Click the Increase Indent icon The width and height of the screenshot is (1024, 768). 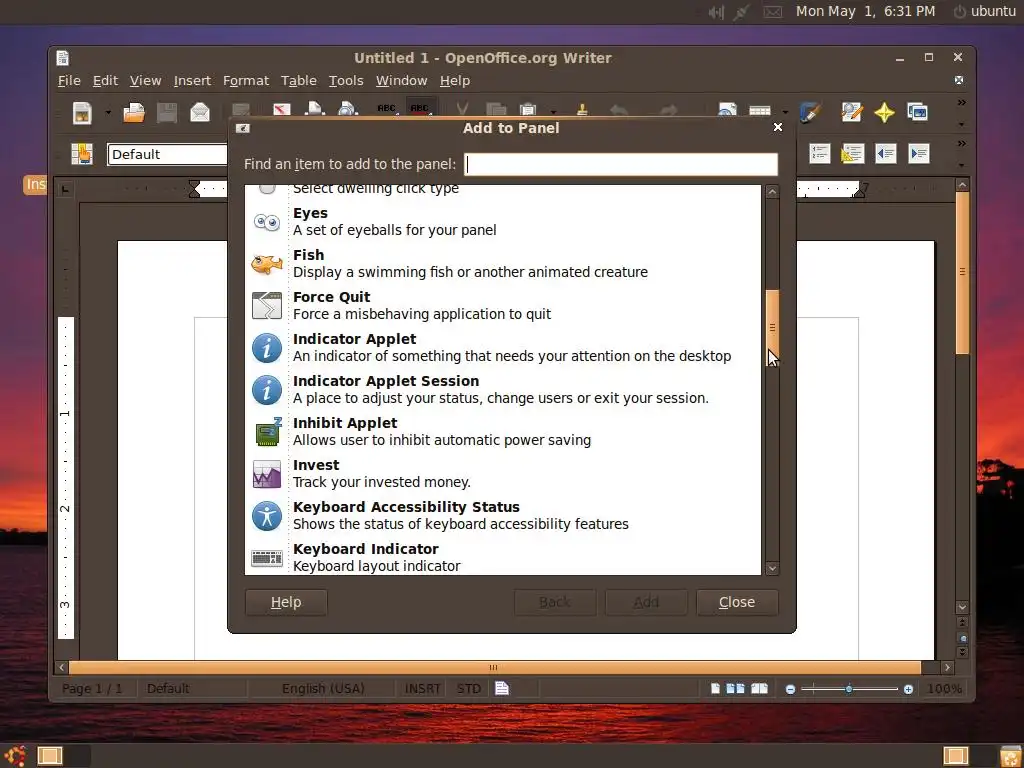[x=919, y=154]
